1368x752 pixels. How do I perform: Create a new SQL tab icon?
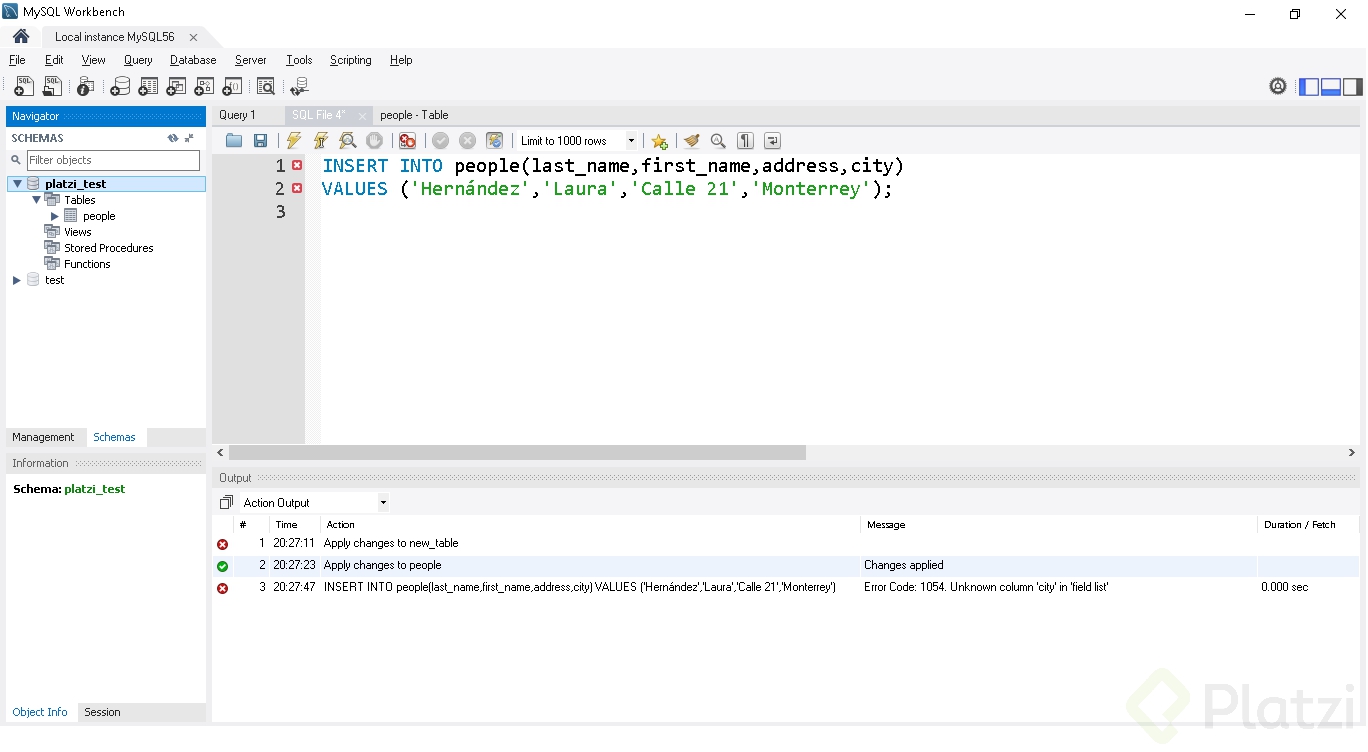(24, 87)
